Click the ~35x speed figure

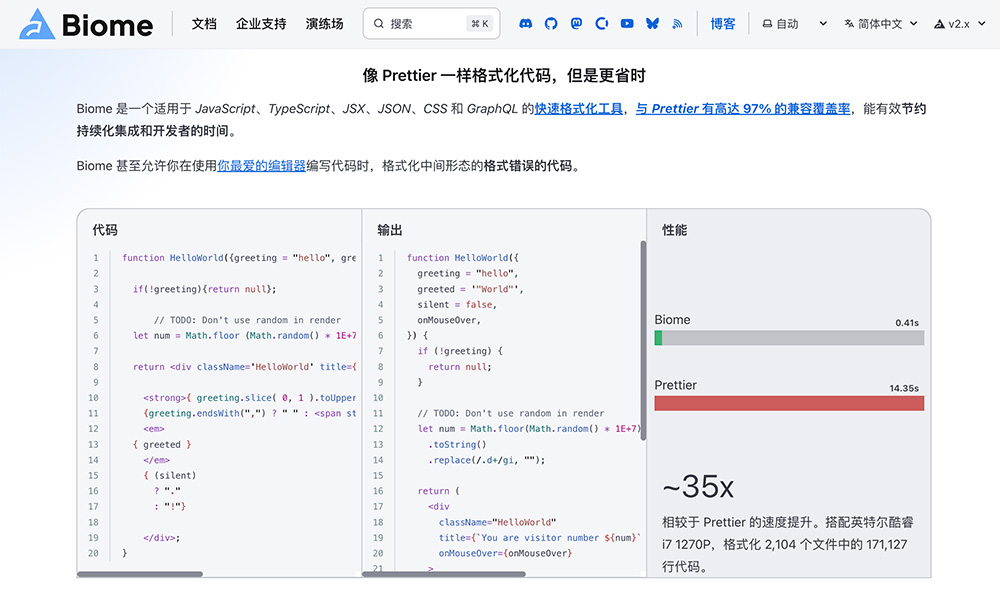[698, 487]
